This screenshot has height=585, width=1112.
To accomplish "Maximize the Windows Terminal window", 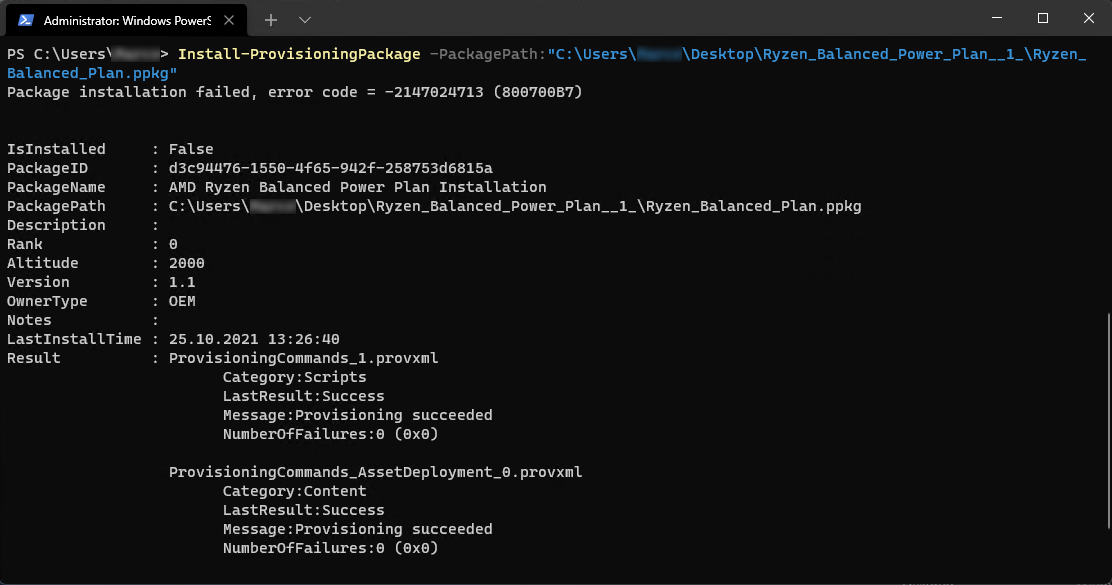I will tap(1041, 18).
